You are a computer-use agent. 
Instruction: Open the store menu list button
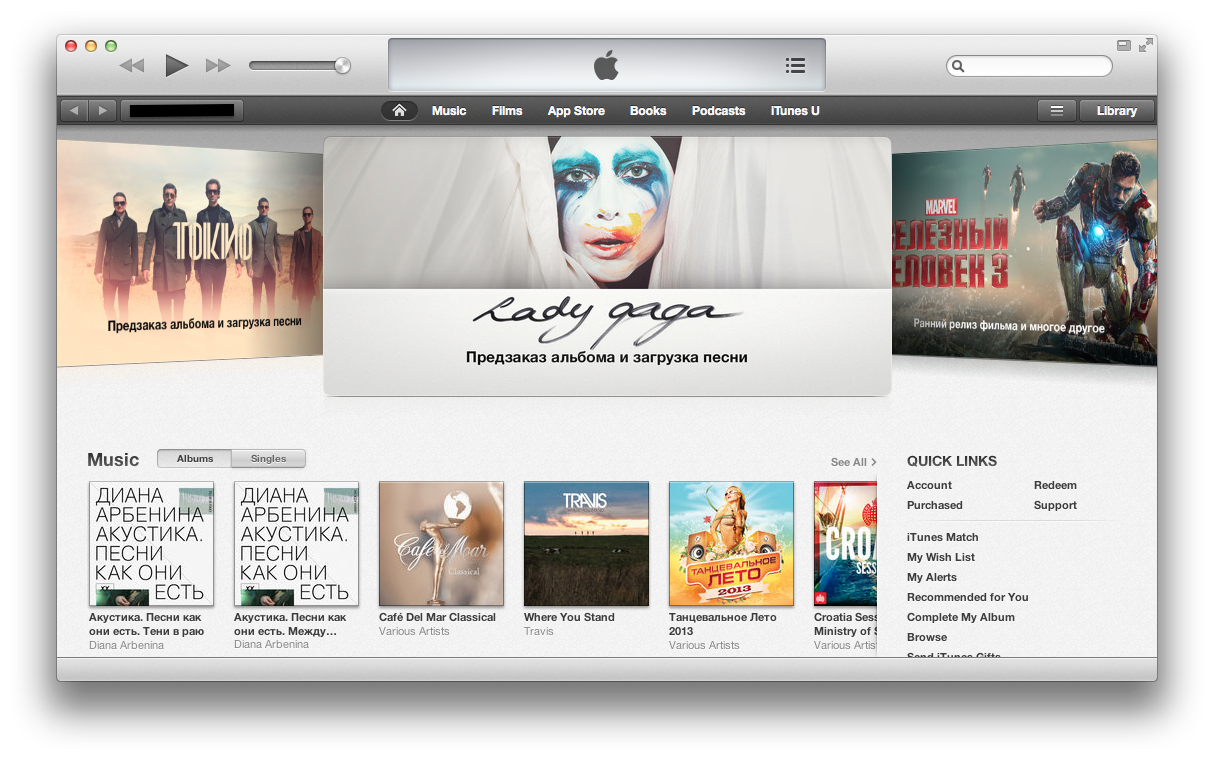pos(1056,111)
